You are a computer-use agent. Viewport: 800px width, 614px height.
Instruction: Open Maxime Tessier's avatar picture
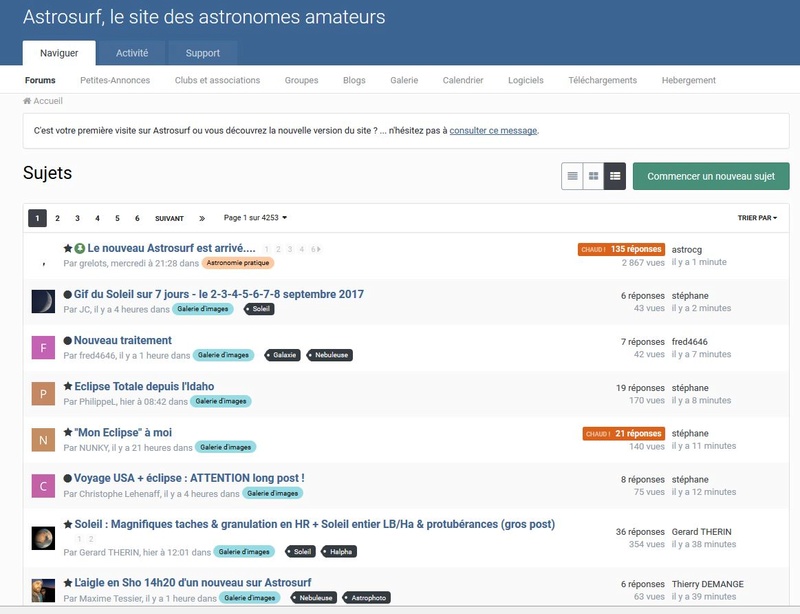pos(43,590)
